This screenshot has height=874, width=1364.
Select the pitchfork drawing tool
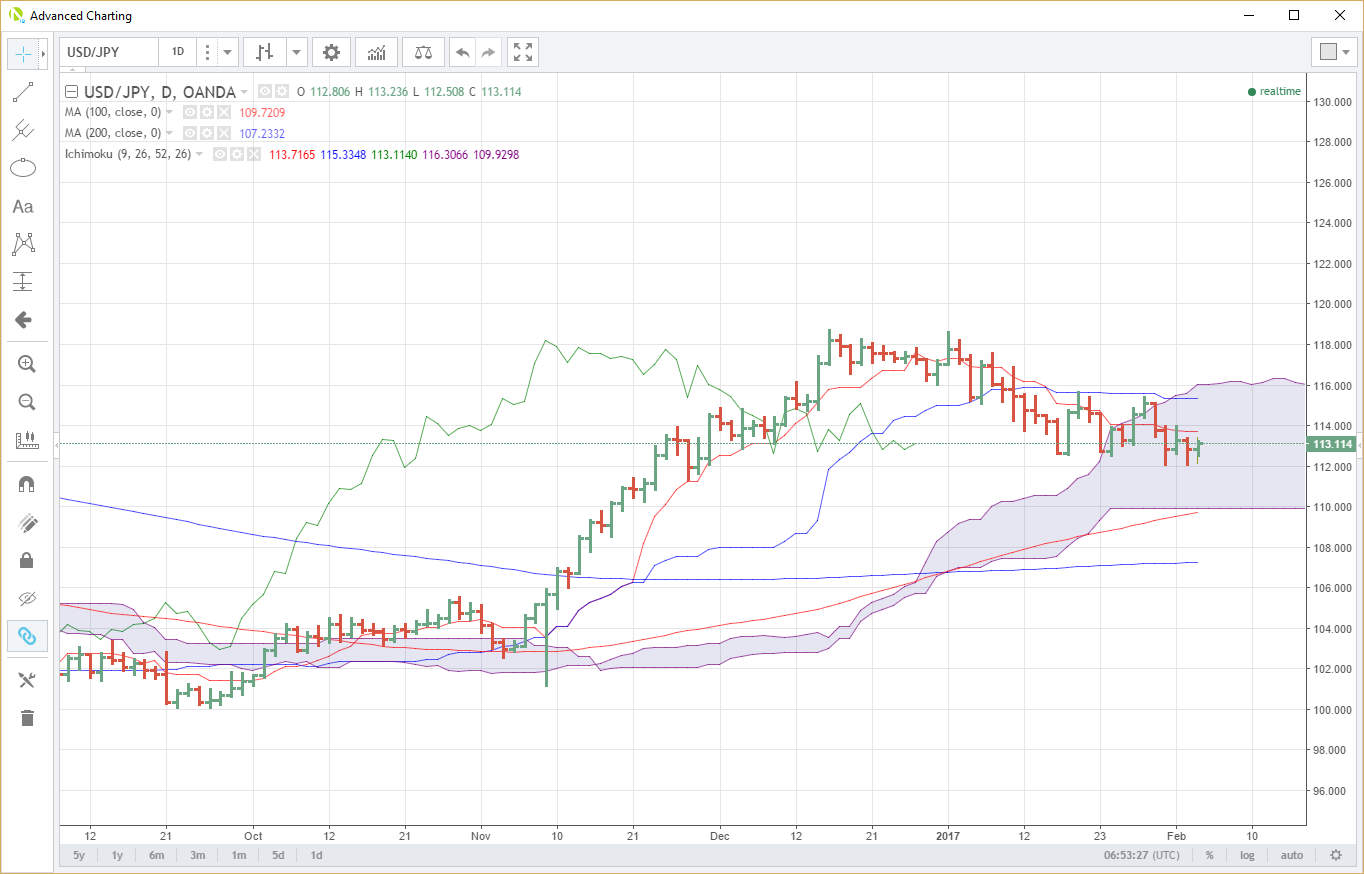point(22,130)
